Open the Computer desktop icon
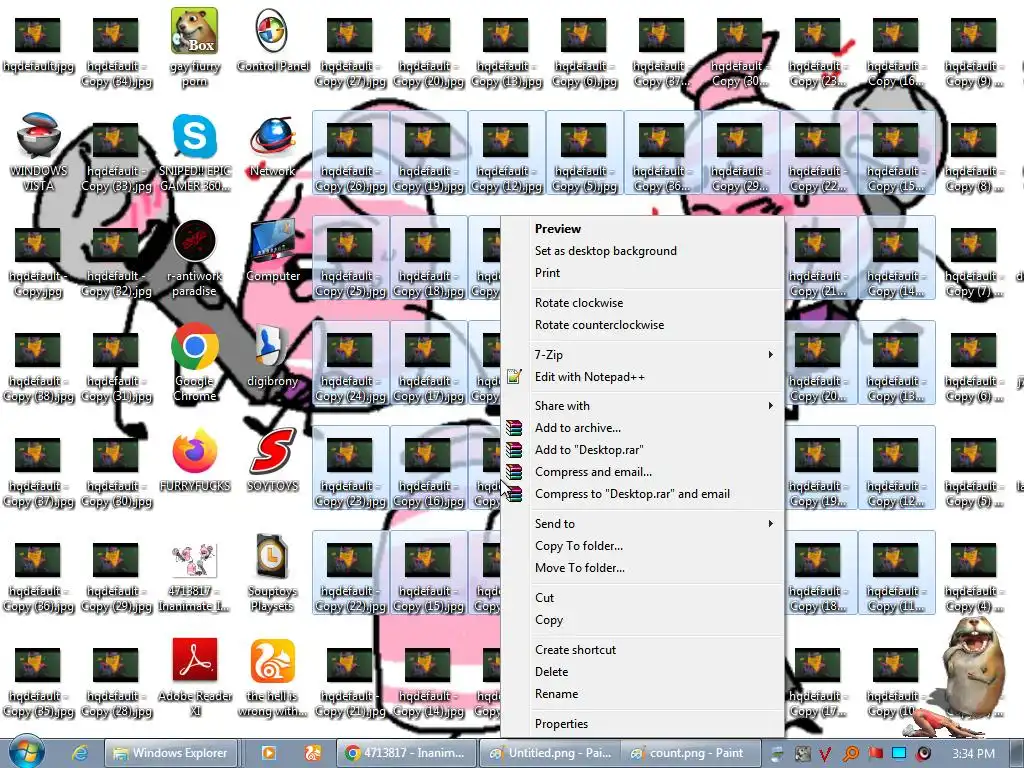The width and height of the screenshot is (1024, 768). tap(272, 251)
